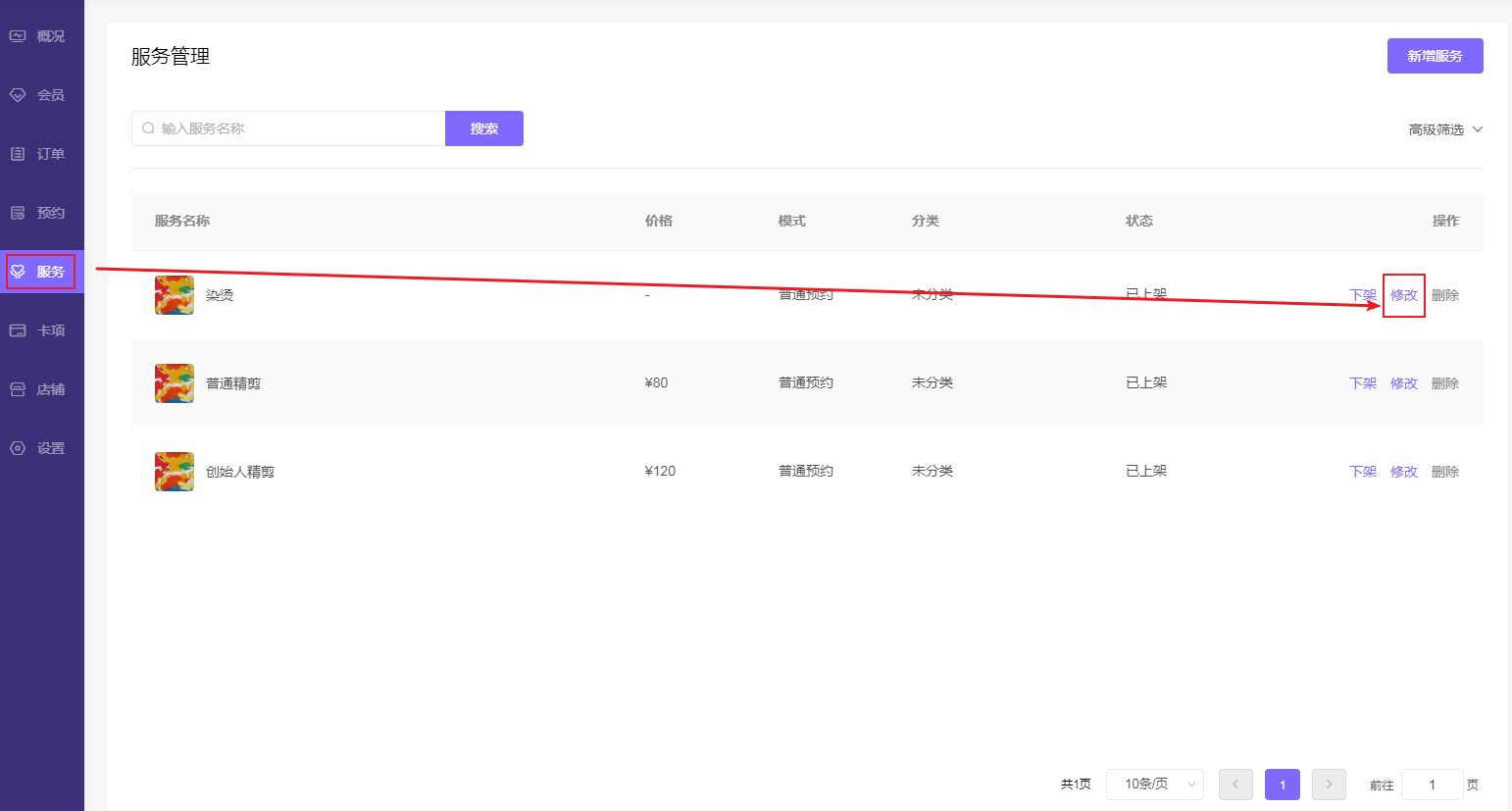Focus the 前往 page number input
Screen dimensions: 1512x811
point(1433,785)
